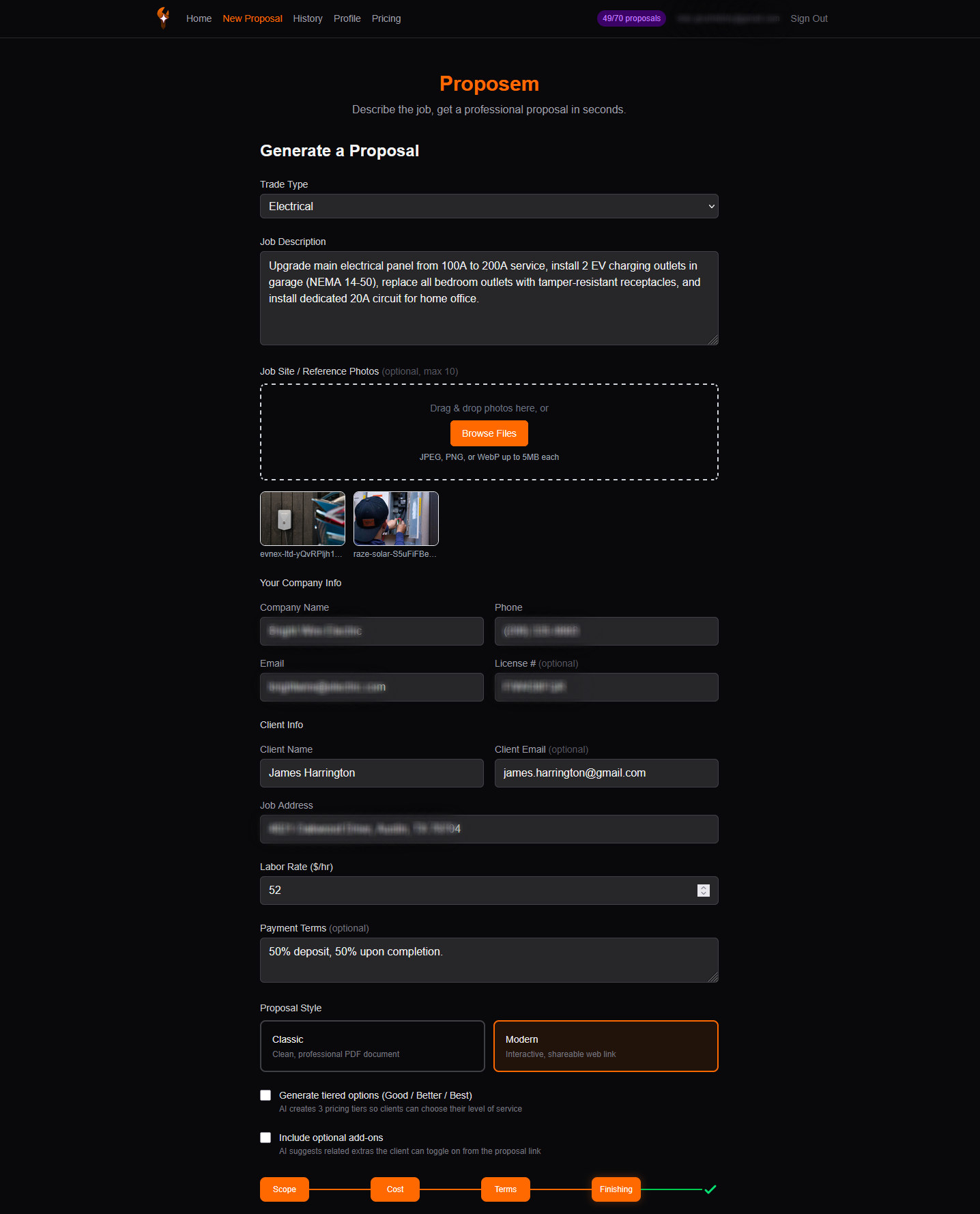The height and width of the screenshot is (1214, 980).
Task: Enable Include optional add-ons checkbox
Action: coord(265,1138)
